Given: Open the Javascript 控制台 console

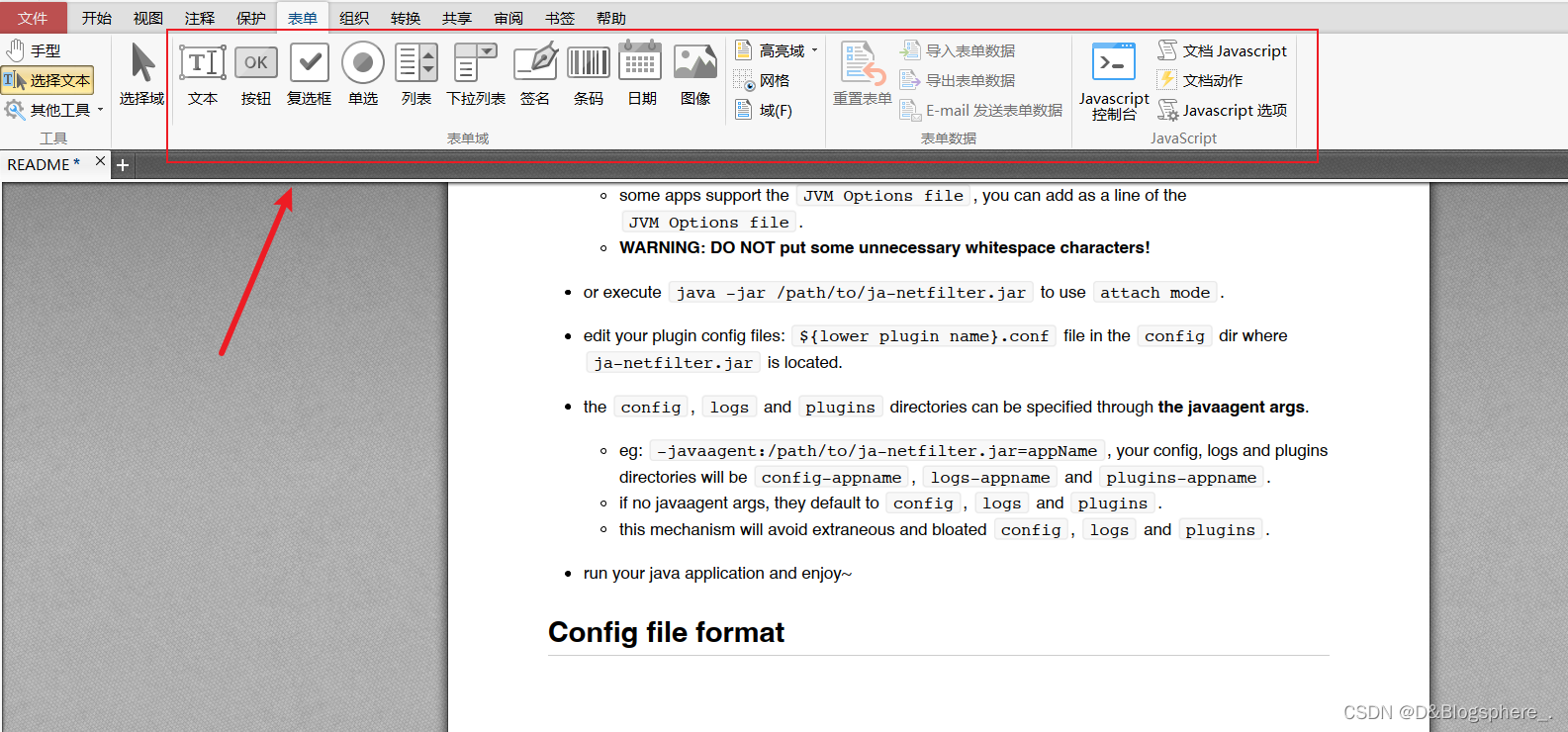Looking at the screenshot, I should pos(1114,81).
